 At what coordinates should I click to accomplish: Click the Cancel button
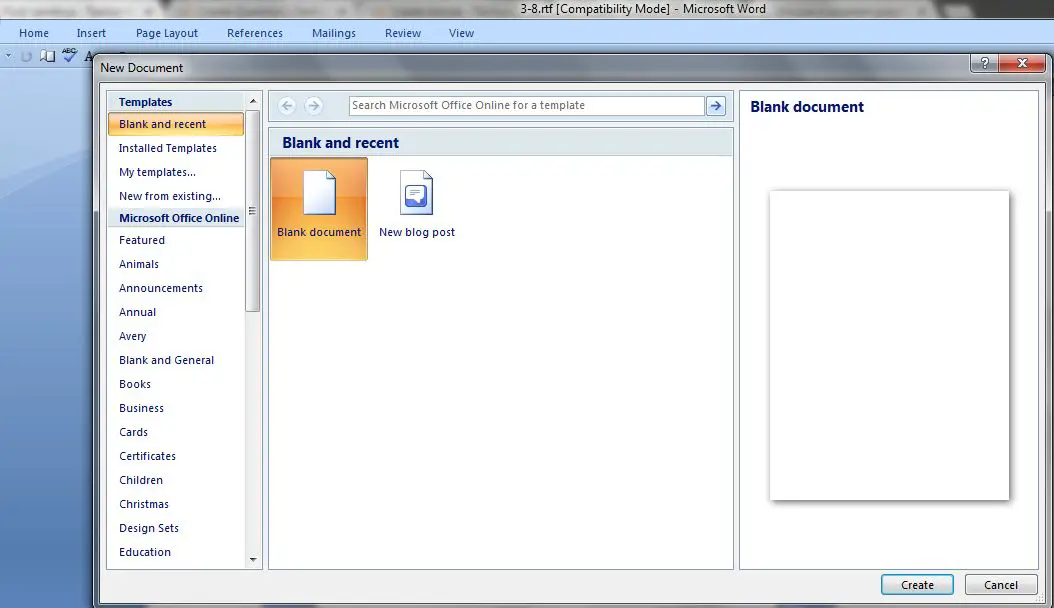[1001, 585]
